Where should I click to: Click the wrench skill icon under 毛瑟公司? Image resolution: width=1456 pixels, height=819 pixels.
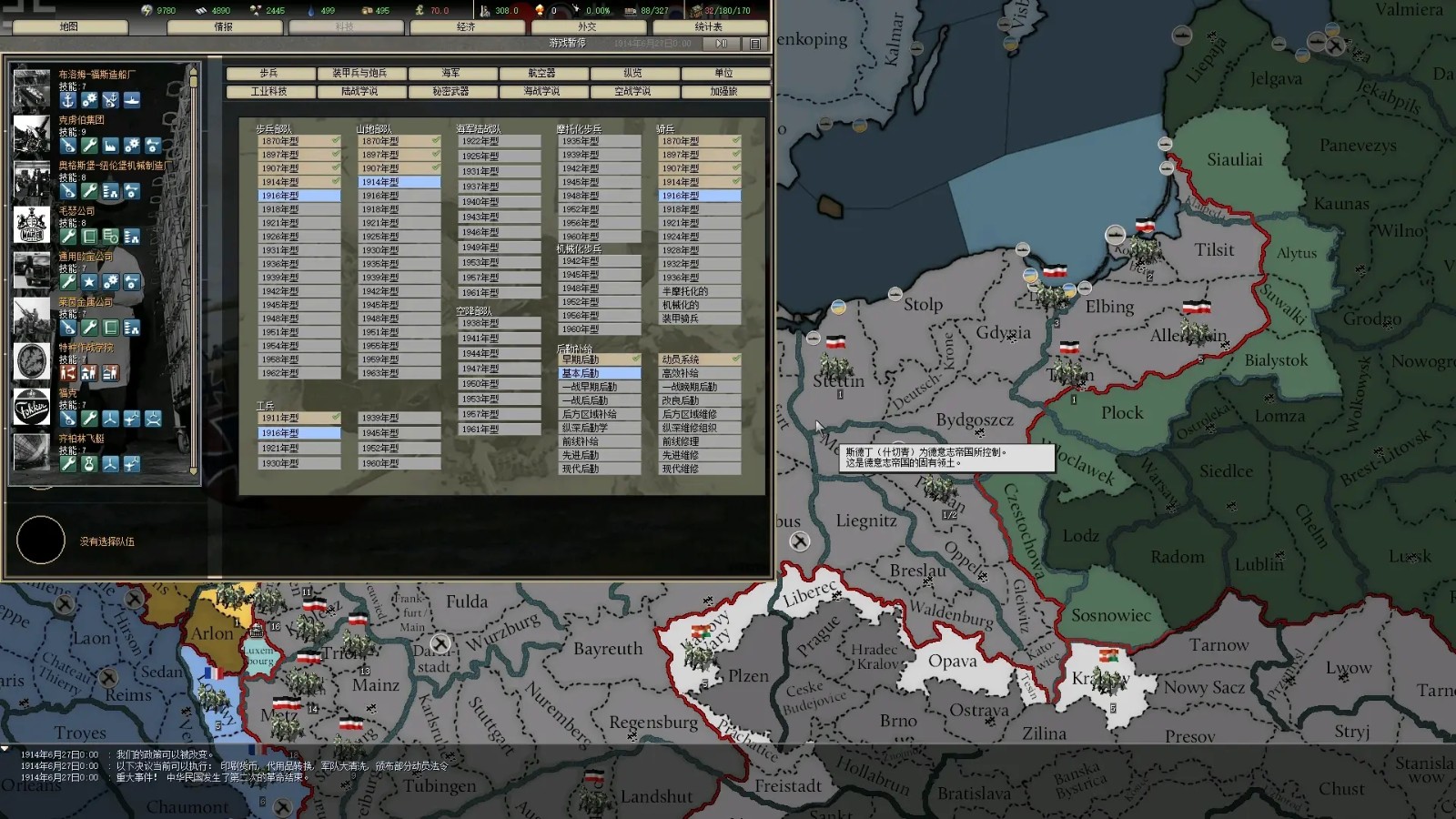[x=68, y=237]
